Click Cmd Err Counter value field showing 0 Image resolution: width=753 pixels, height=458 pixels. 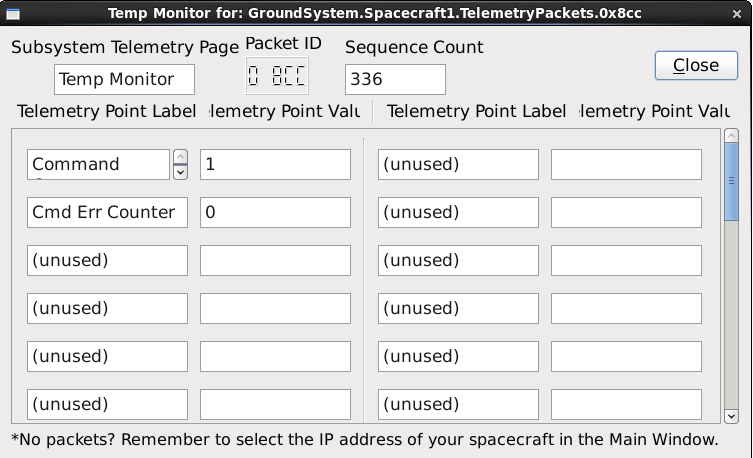tap(275, 212)
